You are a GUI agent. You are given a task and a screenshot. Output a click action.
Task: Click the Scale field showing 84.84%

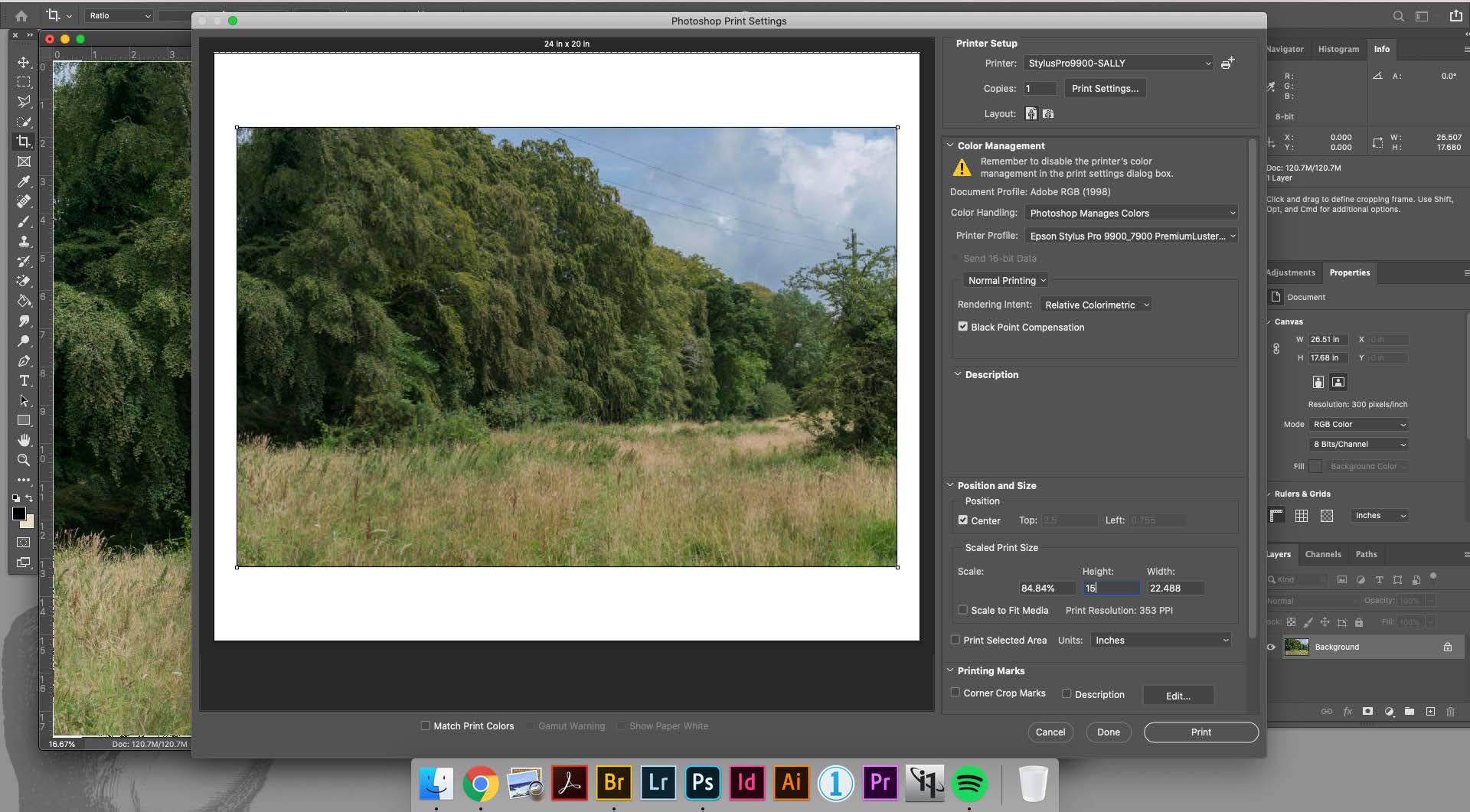(1047, 589)
